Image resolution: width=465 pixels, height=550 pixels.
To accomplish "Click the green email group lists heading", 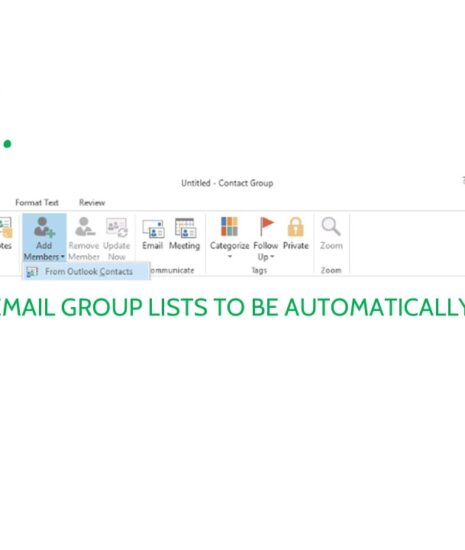I will (232, 307).
